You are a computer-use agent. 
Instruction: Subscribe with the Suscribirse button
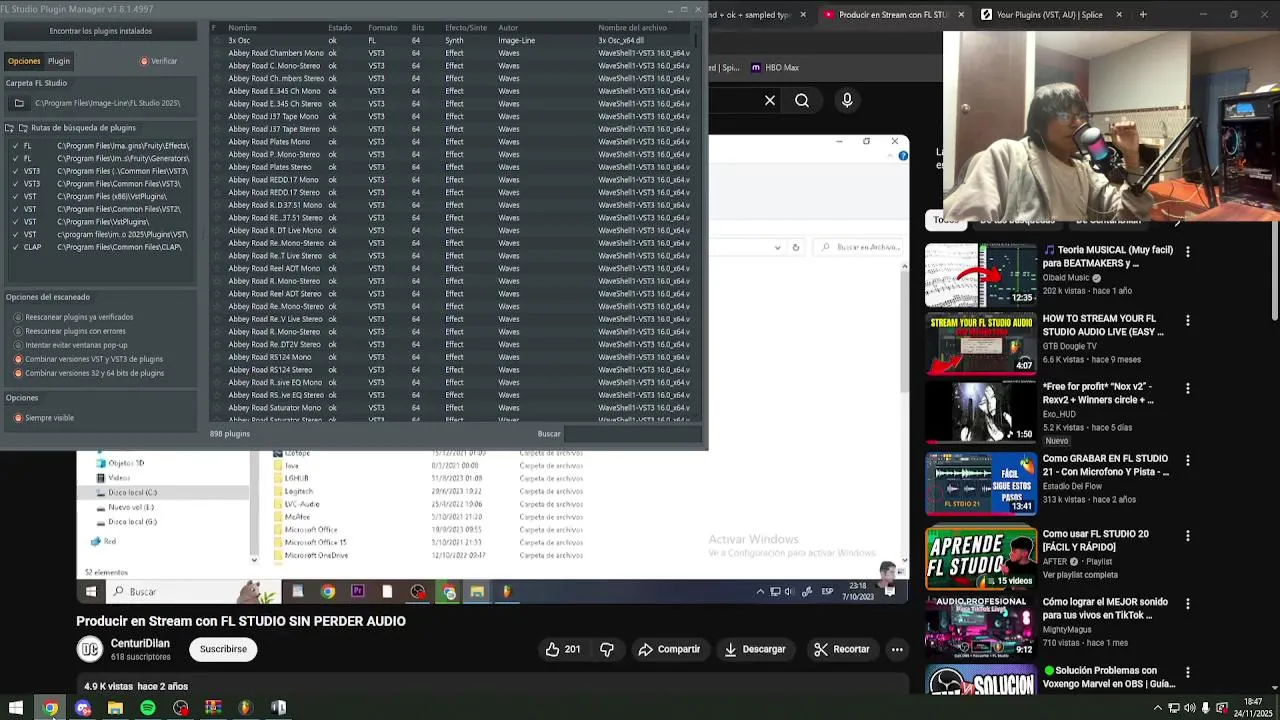click(223, 649)
